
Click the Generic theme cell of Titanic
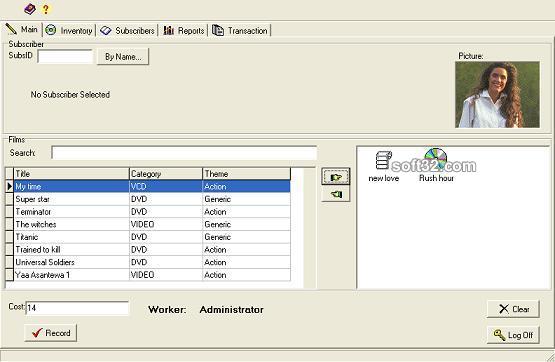tap(247, 237)
